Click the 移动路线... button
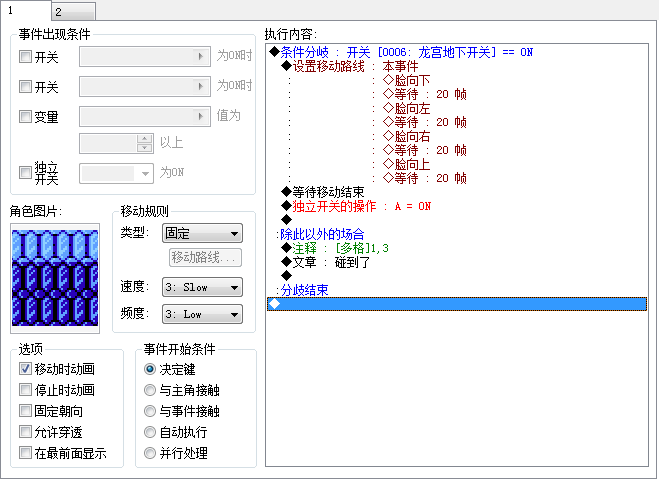 [x=205, y=257]
